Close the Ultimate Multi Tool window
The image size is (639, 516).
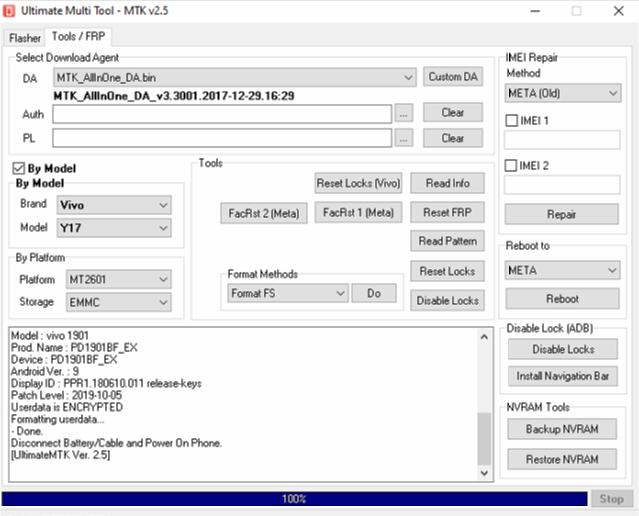[619, 11]
